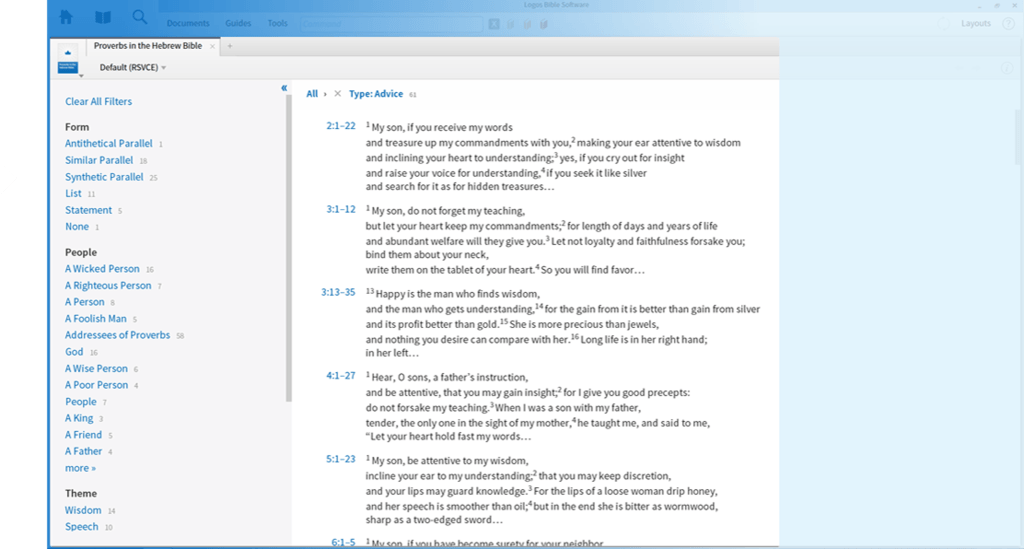The height and width of the screenshot is (549, 1024).
Task: Open the Tools menu
Action: pyautogui.click(x=278, y=24)
